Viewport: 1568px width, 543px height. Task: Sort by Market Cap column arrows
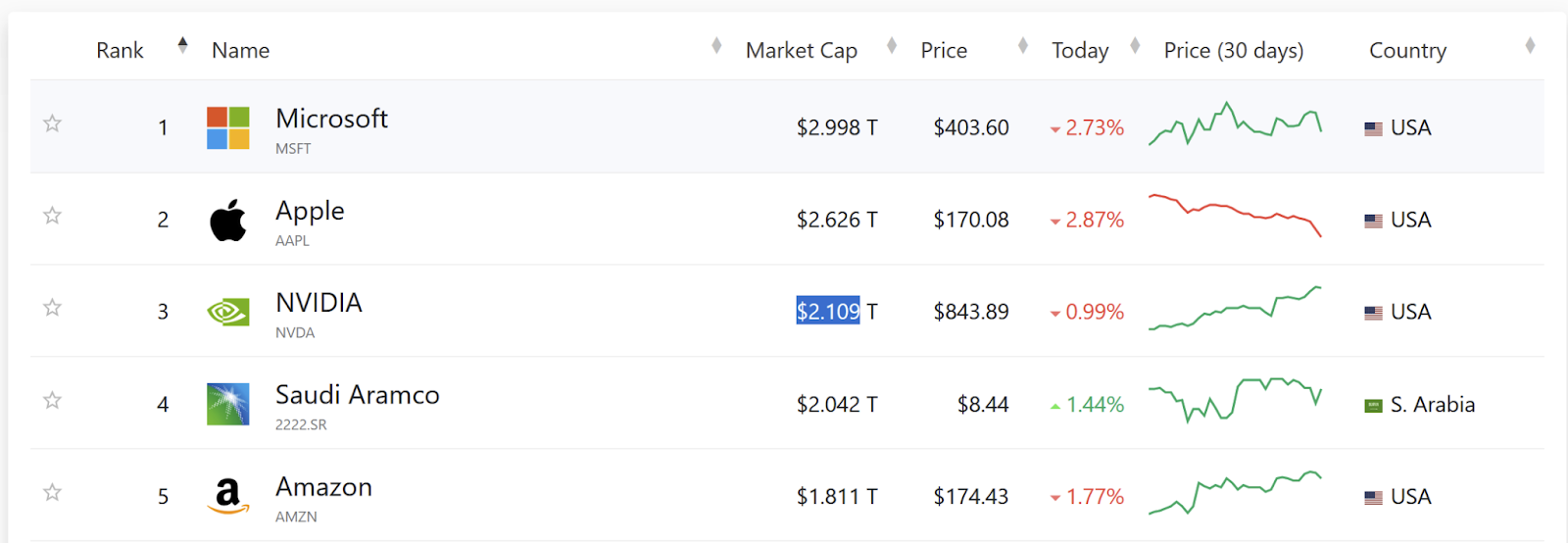[892, 45]
